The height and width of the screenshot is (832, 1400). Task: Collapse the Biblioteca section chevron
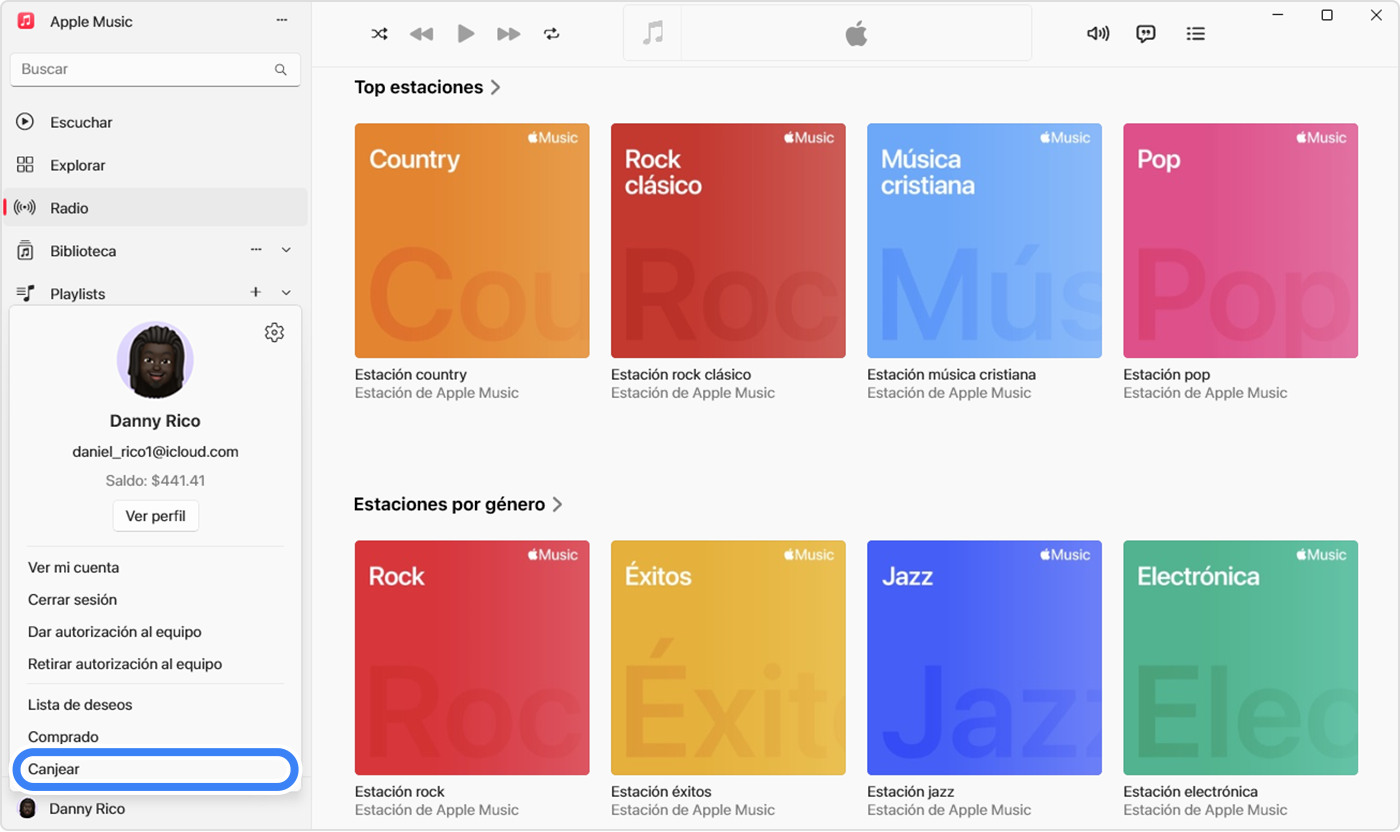coord(286,250)
